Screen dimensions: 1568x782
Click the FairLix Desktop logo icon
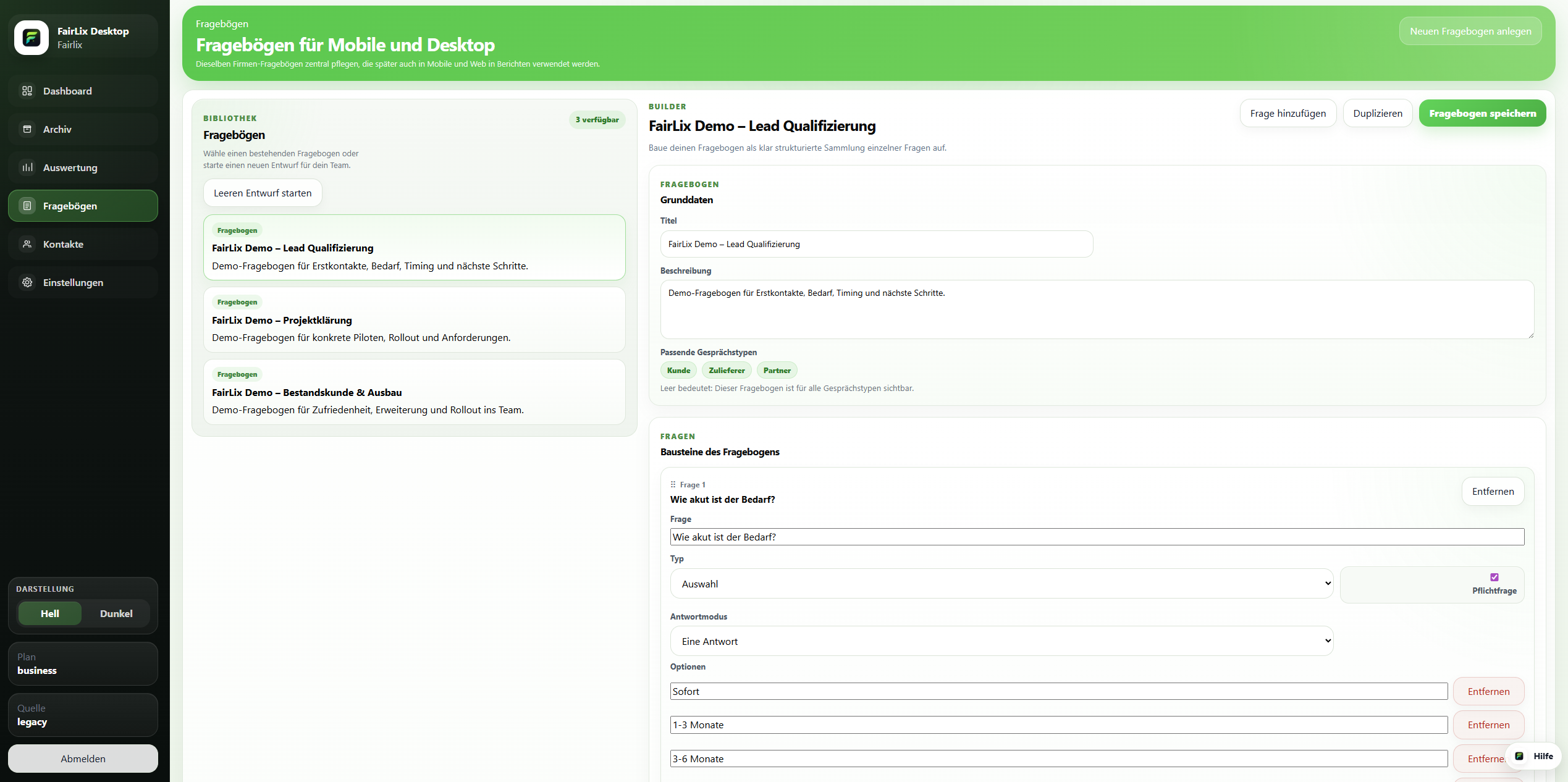[32, 38]
